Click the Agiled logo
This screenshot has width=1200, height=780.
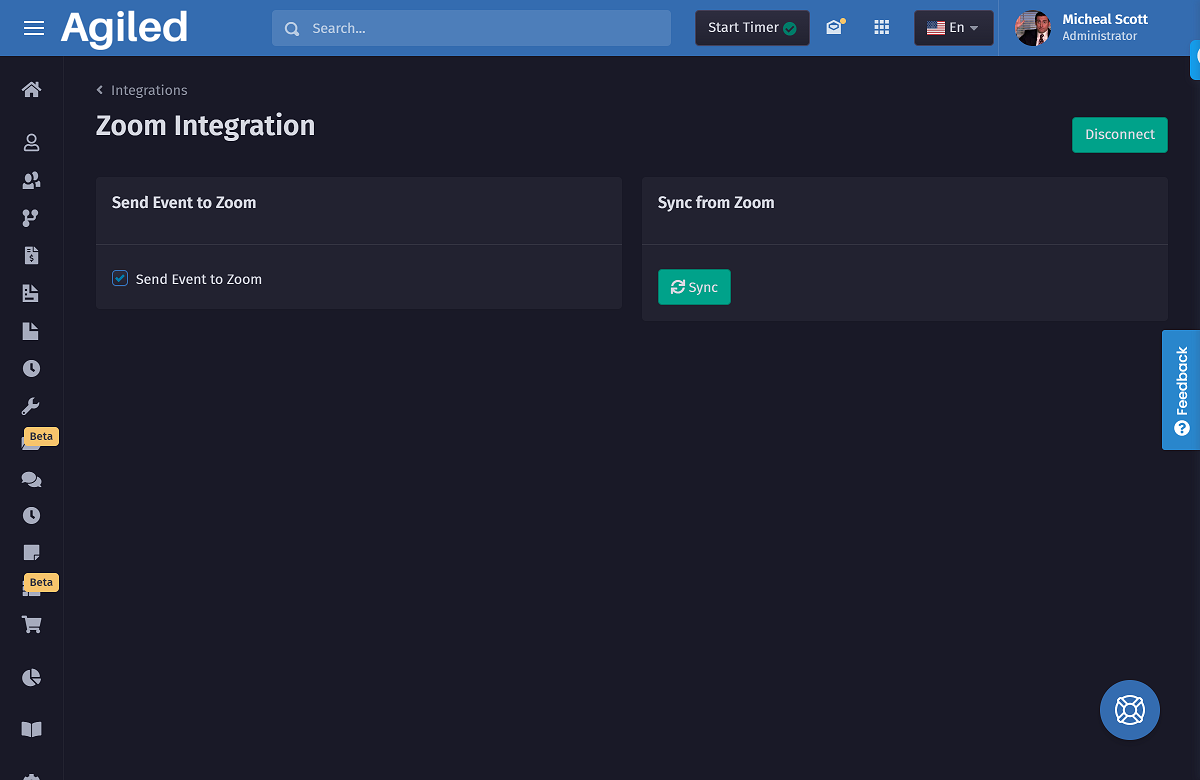(x=124, y=28)
